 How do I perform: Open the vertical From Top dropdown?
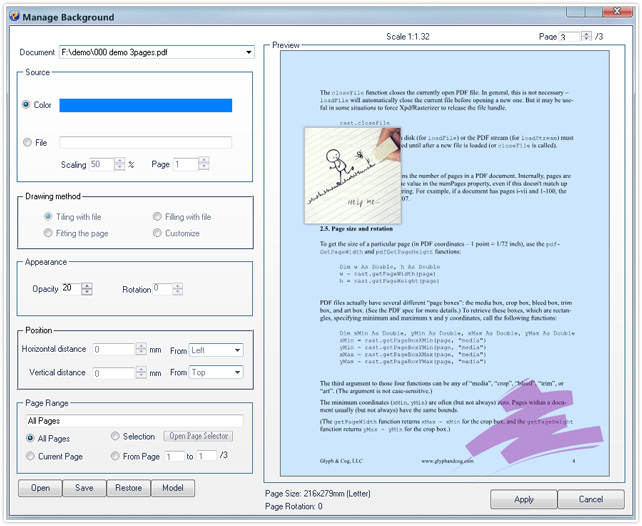237,372
